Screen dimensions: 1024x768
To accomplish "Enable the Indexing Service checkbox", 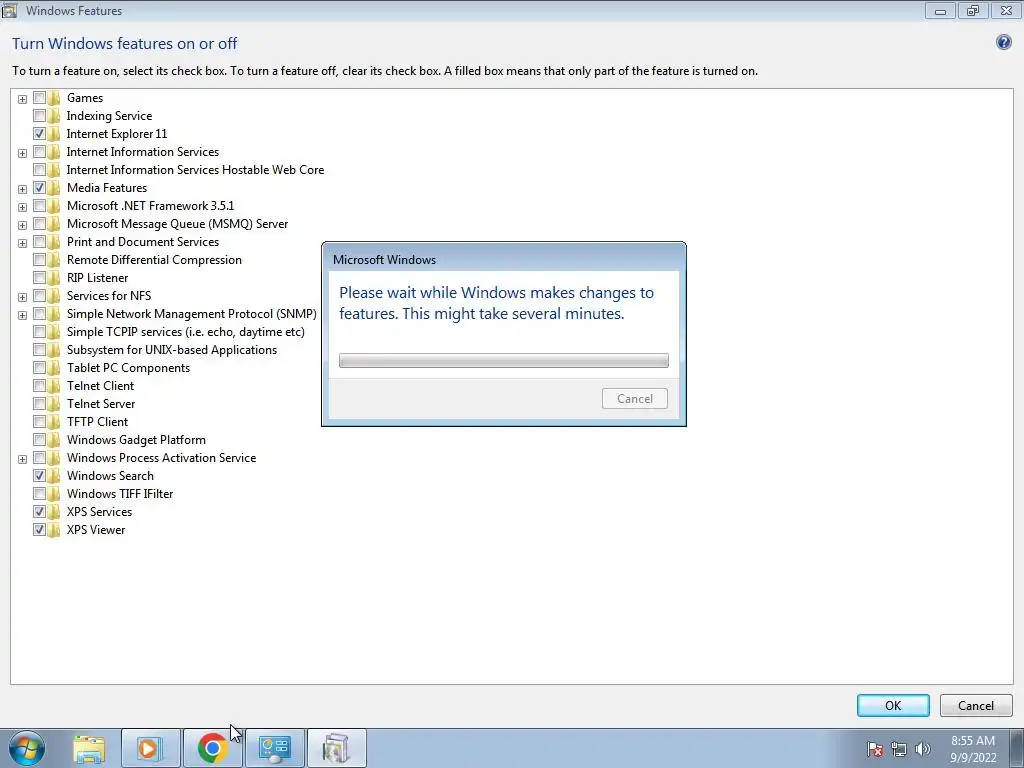I will click(x=39, y=116).
